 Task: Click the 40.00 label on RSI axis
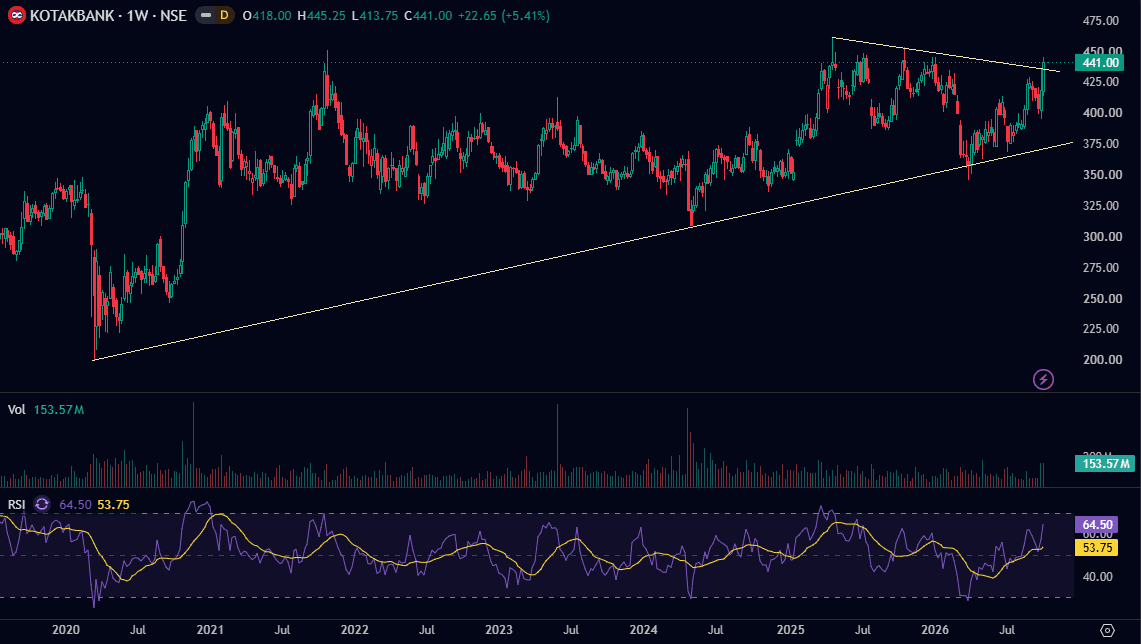(x=1097, y=576)
